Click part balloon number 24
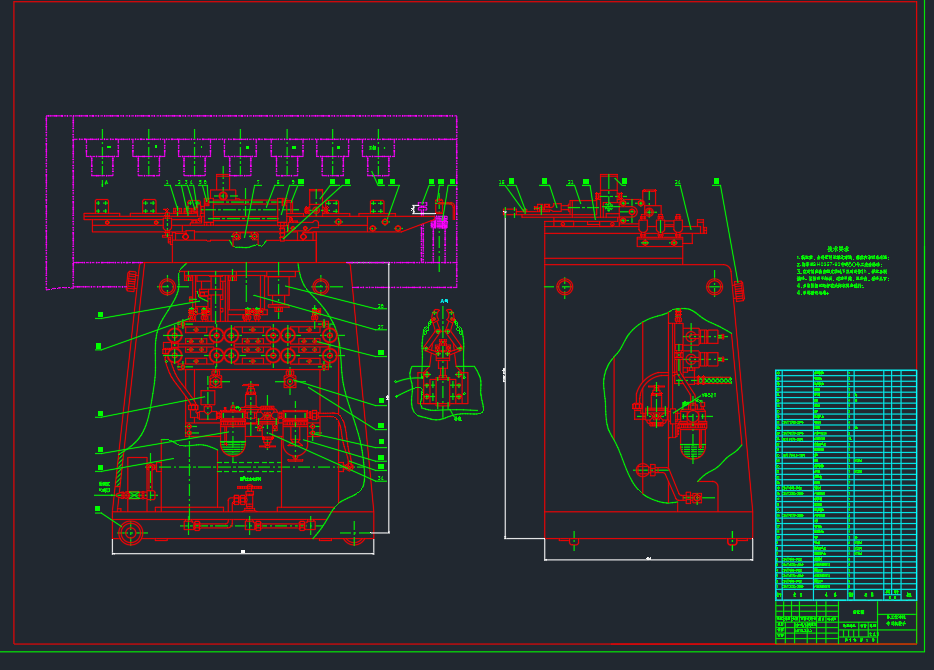Screen dimensions: 934x670 pyautogui.click(x=678, y=182)
